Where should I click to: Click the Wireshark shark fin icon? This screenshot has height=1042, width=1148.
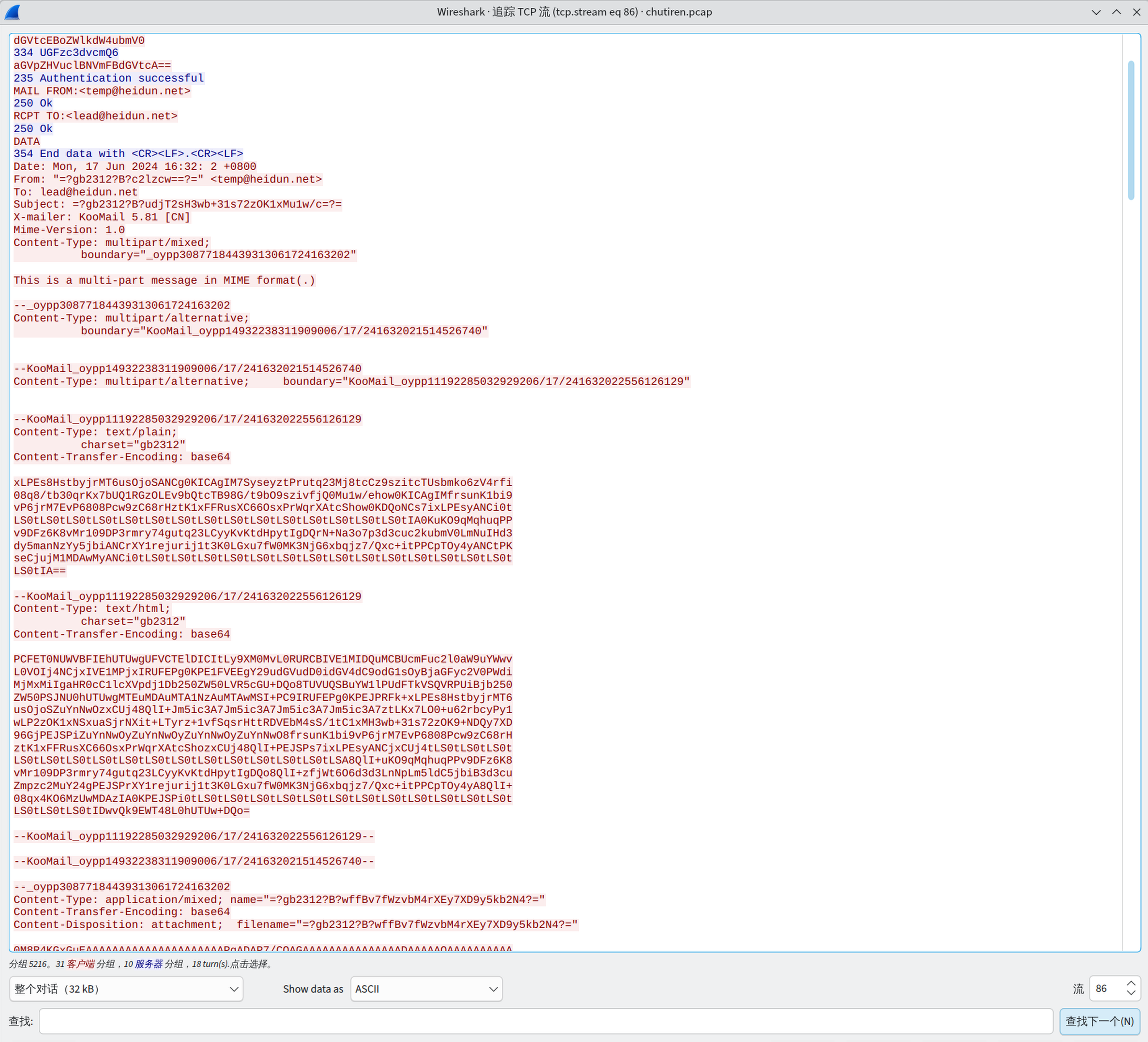13,12
